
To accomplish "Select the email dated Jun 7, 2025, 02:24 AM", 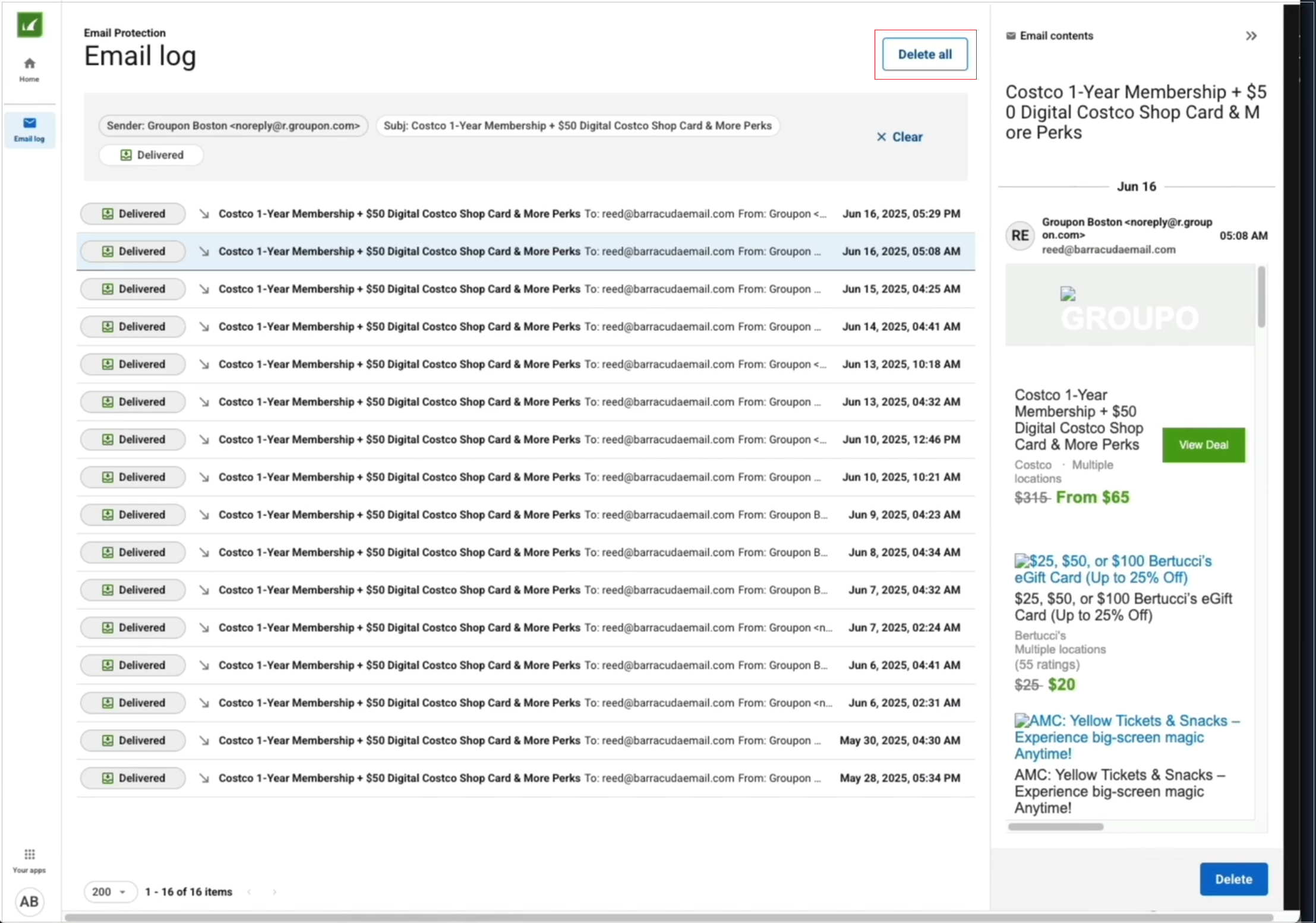I will click(526, 628).
